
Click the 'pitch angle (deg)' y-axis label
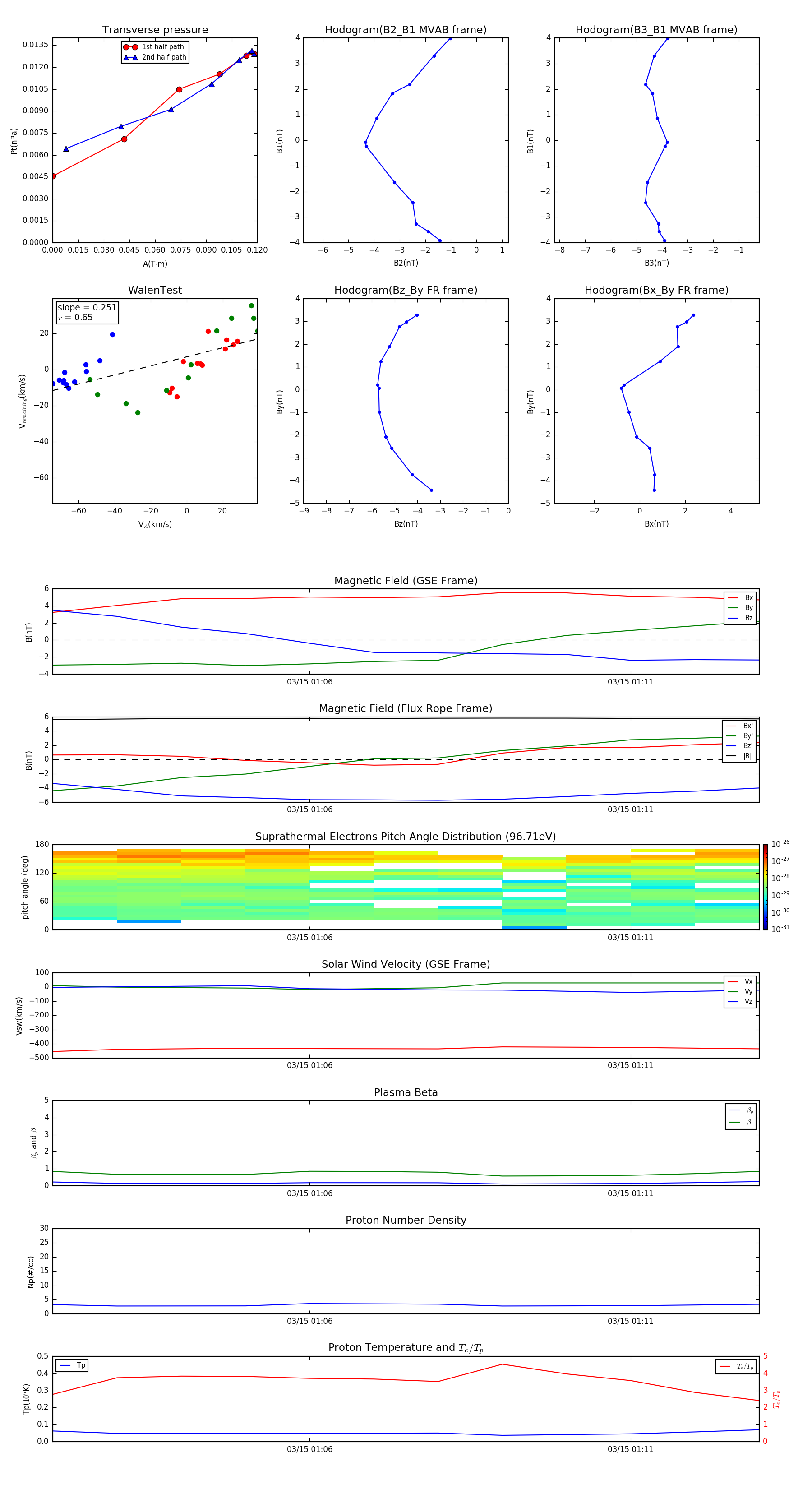click(25, 887)
